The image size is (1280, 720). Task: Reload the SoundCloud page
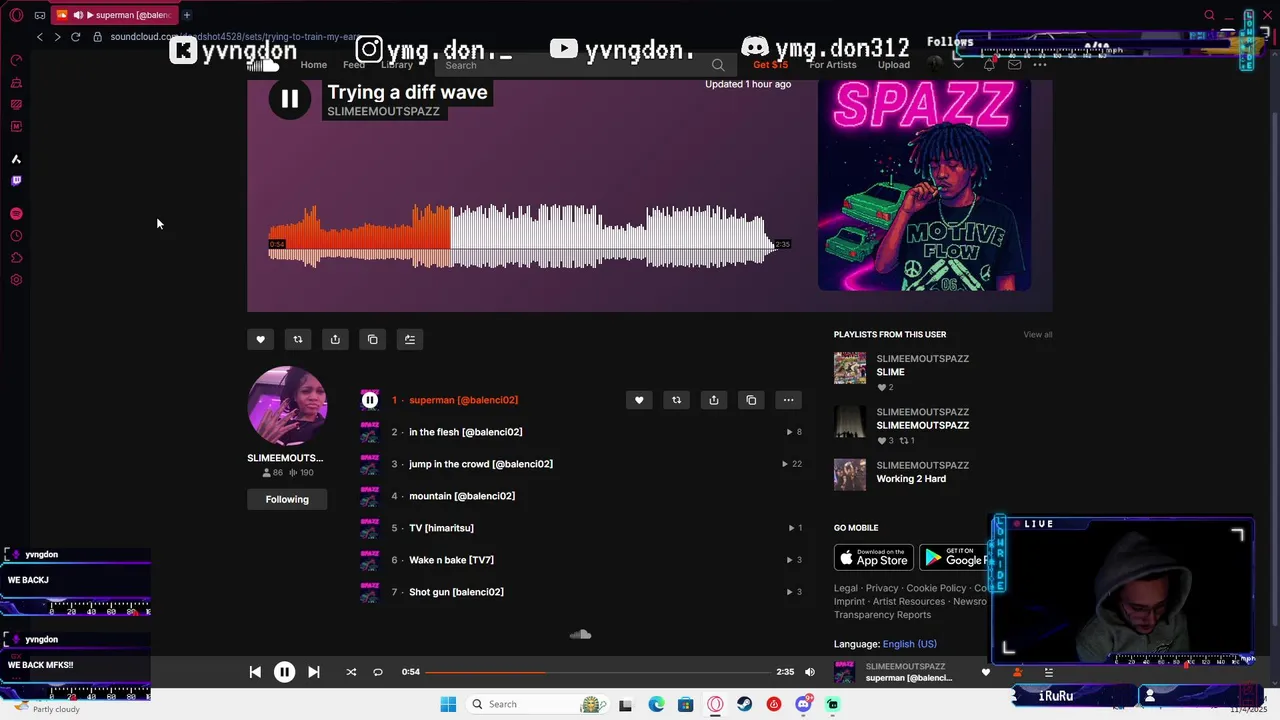[75, 37]
